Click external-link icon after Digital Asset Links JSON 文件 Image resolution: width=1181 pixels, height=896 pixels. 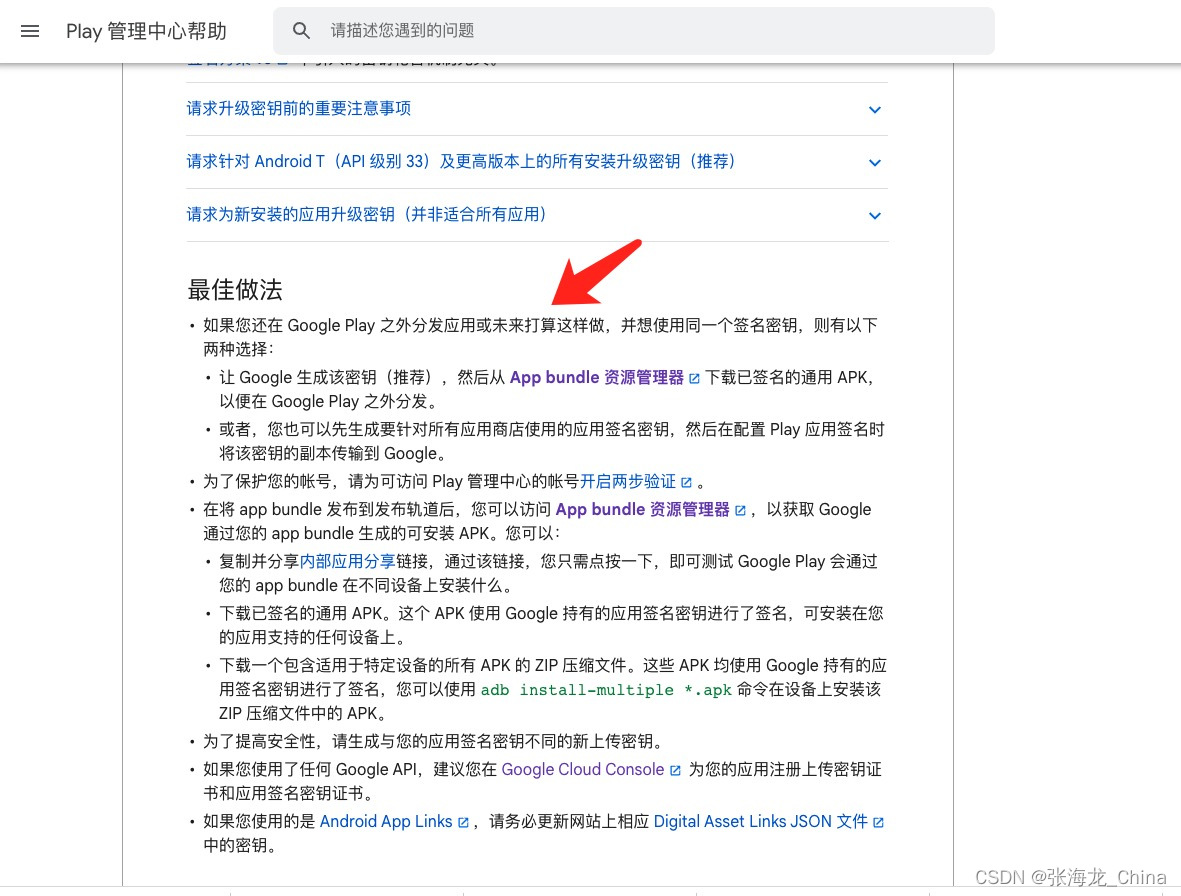coord(878,822)
